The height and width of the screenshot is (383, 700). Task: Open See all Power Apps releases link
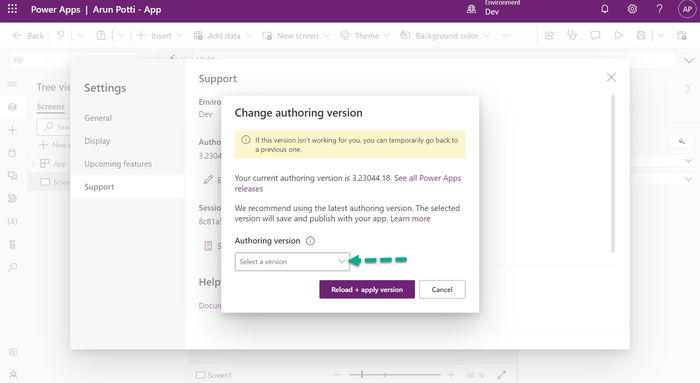pos(348,183)
